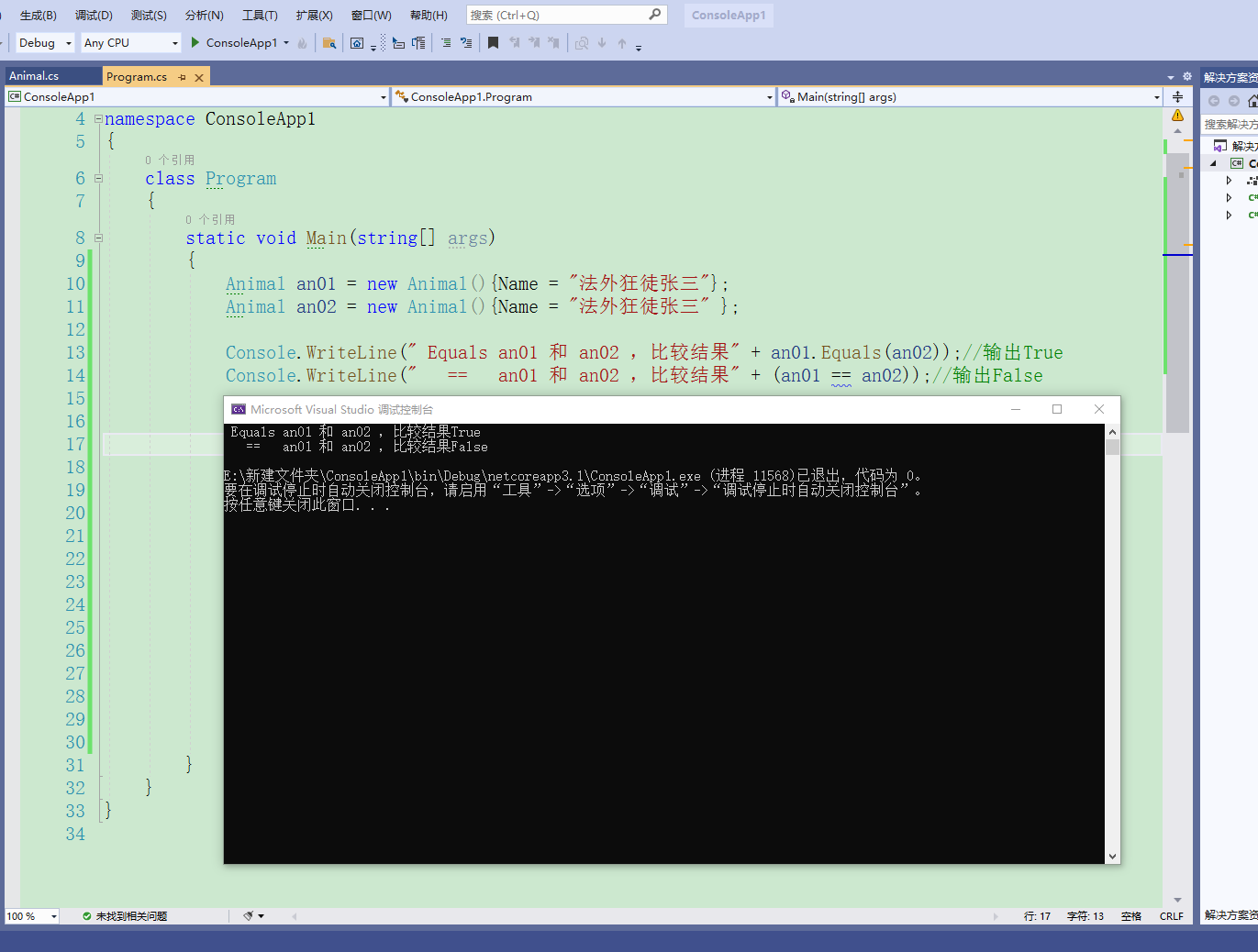Click the console window scrollbar up arrow
Viewport: 1258px width, 952px height.
pyautogui.click(x=1112, y=432)
